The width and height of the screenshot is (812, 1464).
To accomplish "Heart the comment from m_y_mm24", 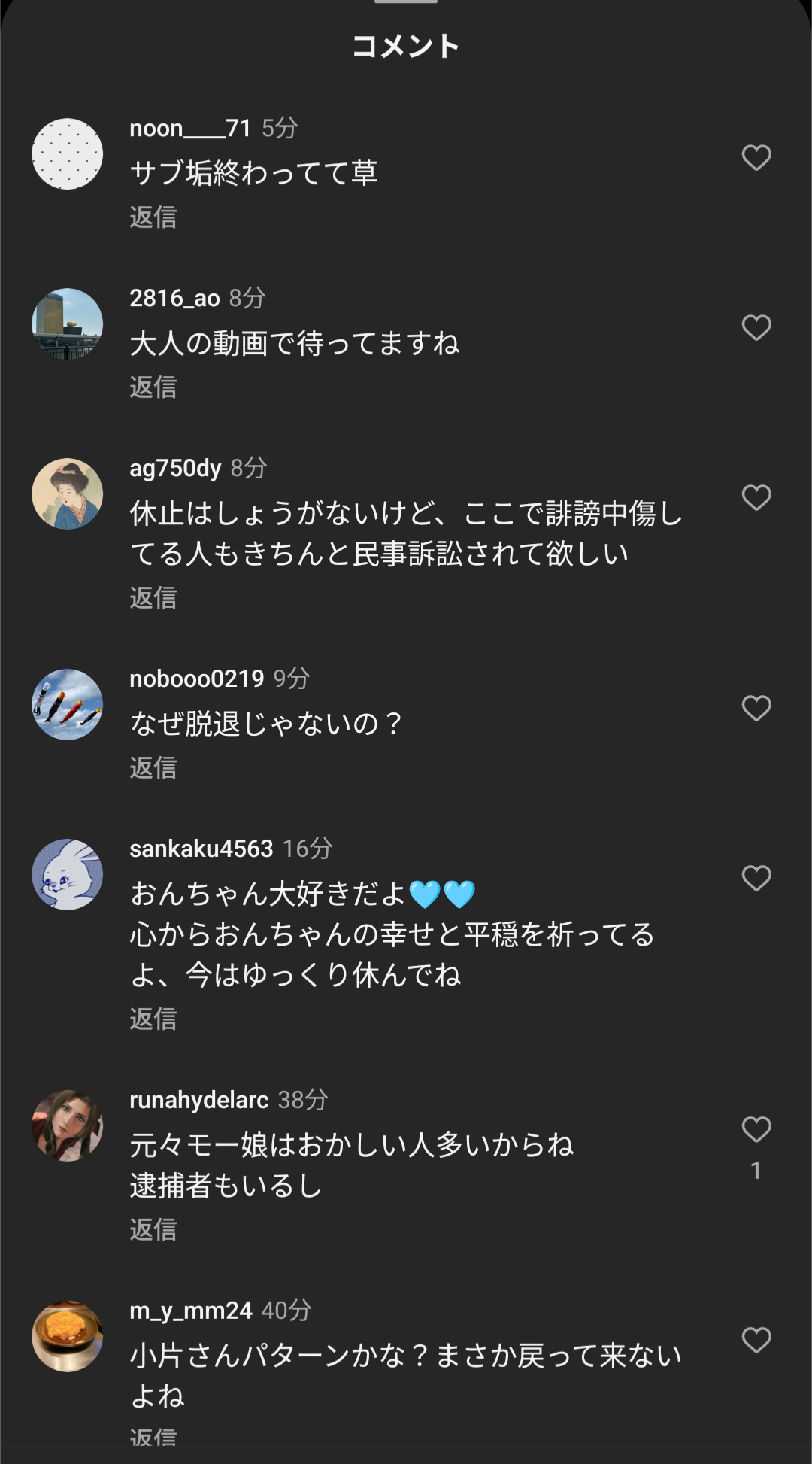I will (x=756, y=1341).
